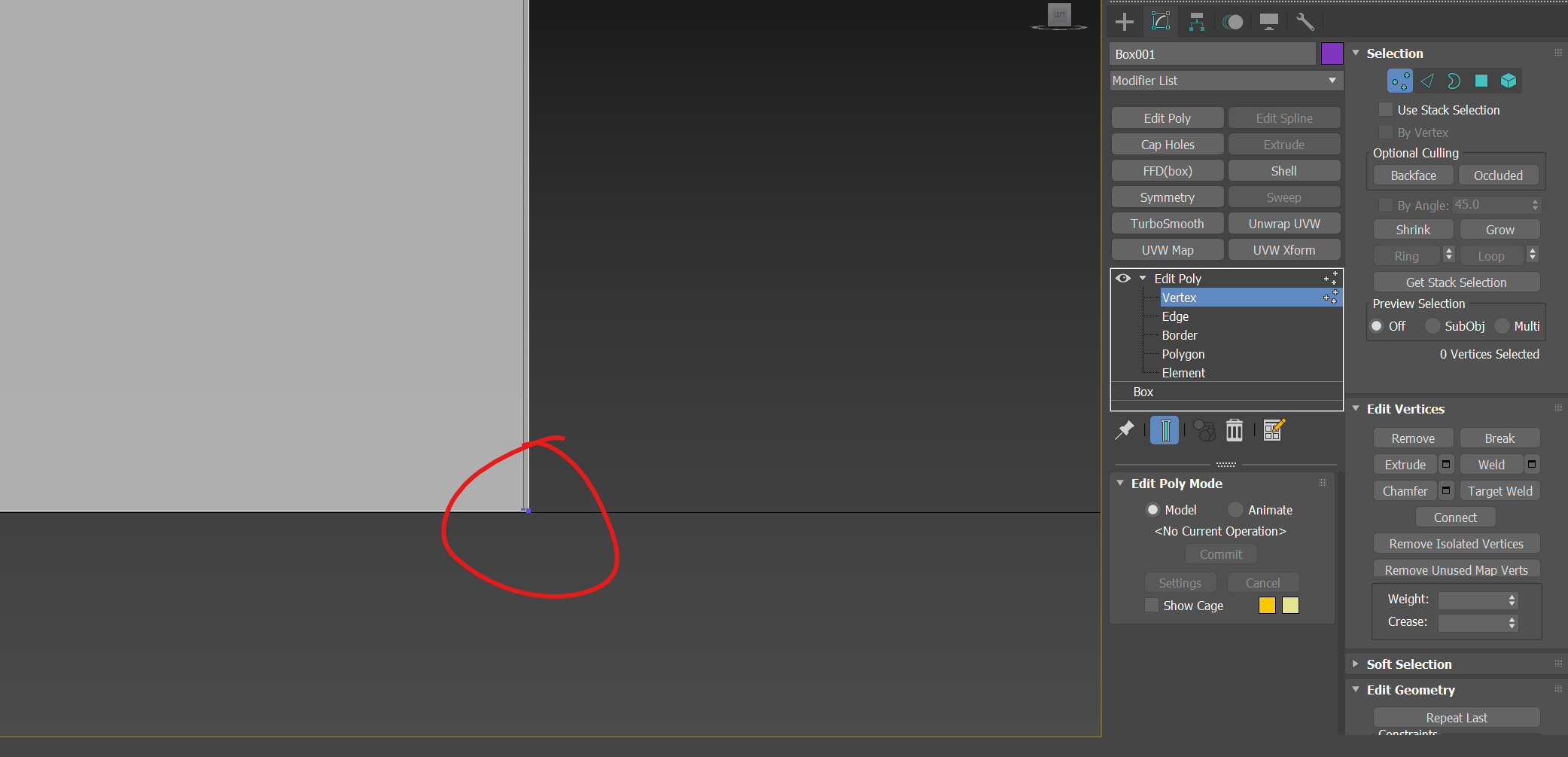
Task: Apply the Symmetry modifier
Action: 1168,197
